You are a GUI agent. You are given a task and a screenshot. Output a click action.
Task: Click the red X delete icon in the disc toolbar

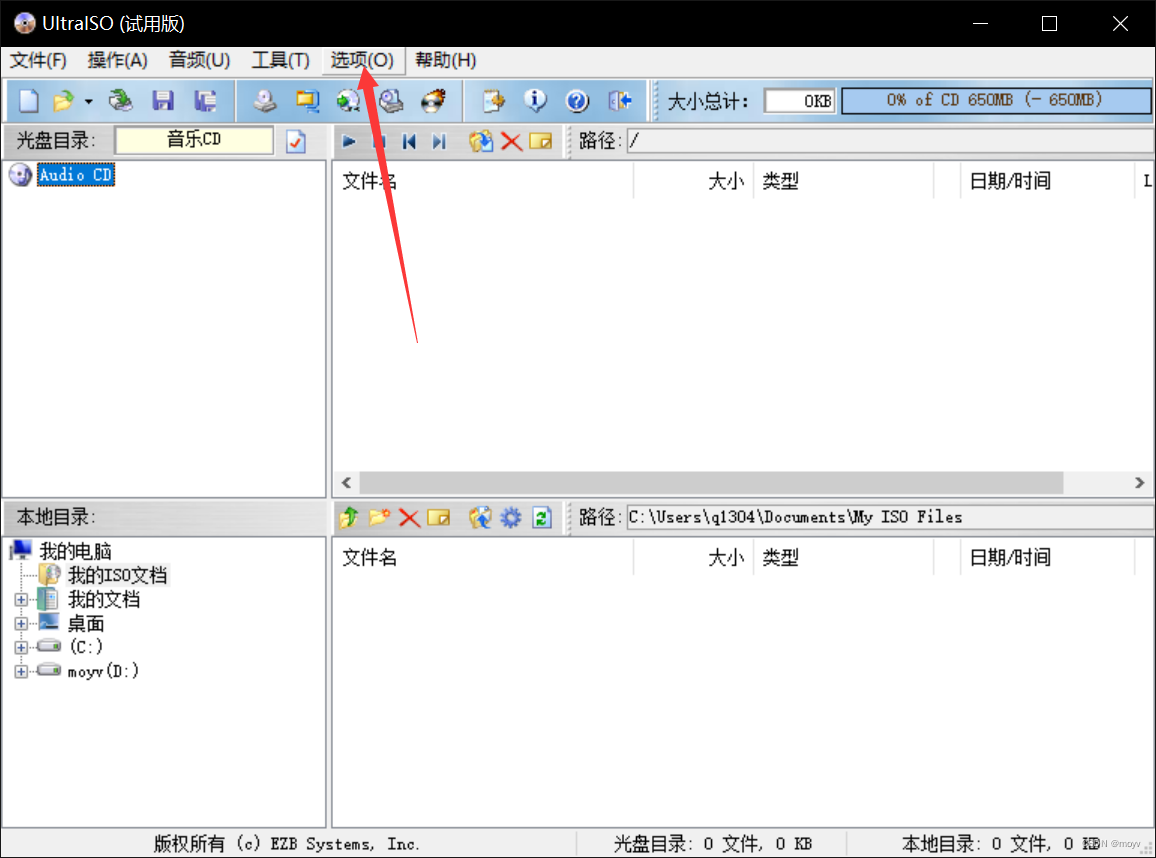tap(511, 141)
